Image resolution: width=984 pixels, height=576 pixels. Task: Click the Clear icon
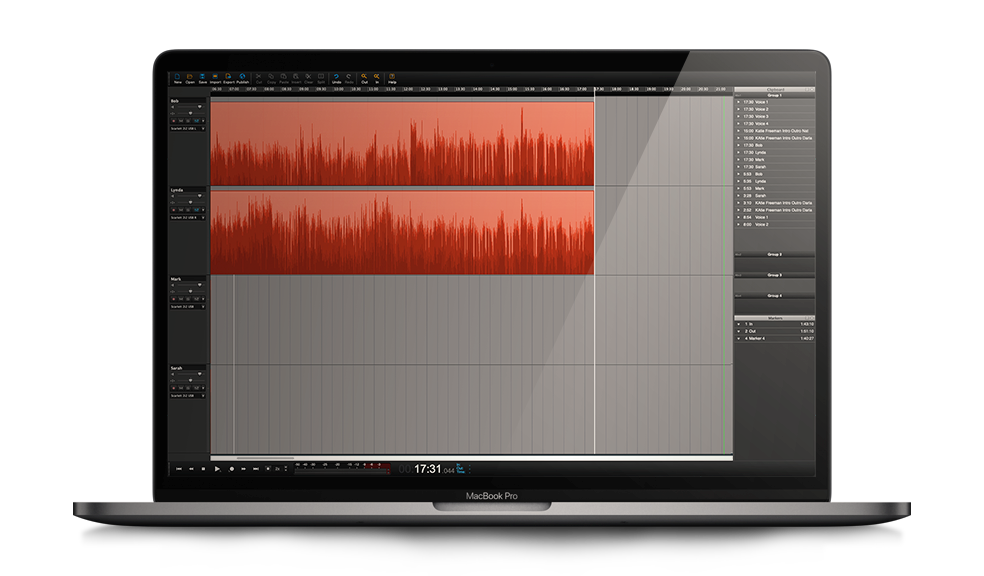[x=308, y=76]
